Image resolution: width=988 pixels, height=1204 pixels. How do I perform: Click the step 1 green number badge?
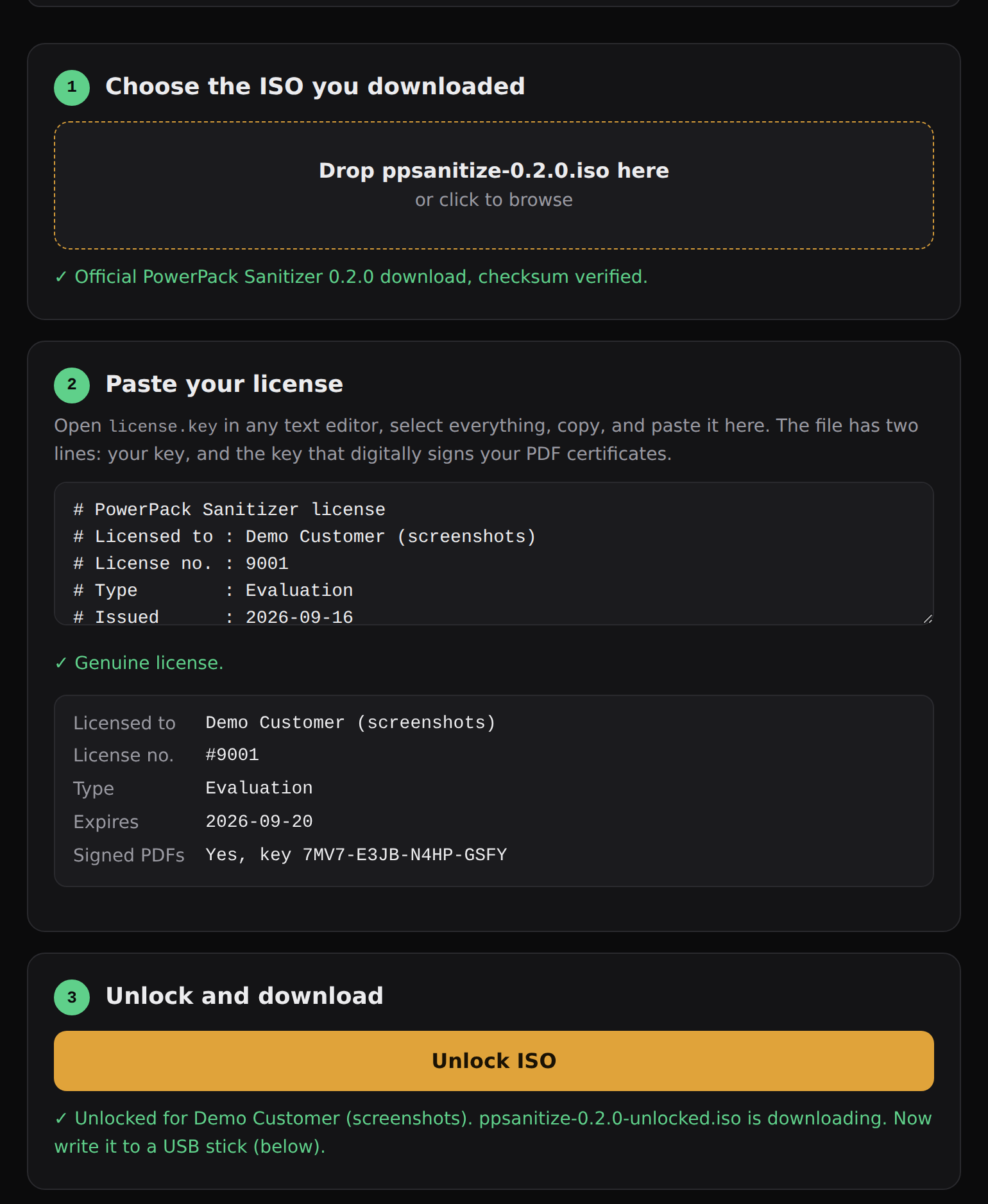[x=72, y=87]
